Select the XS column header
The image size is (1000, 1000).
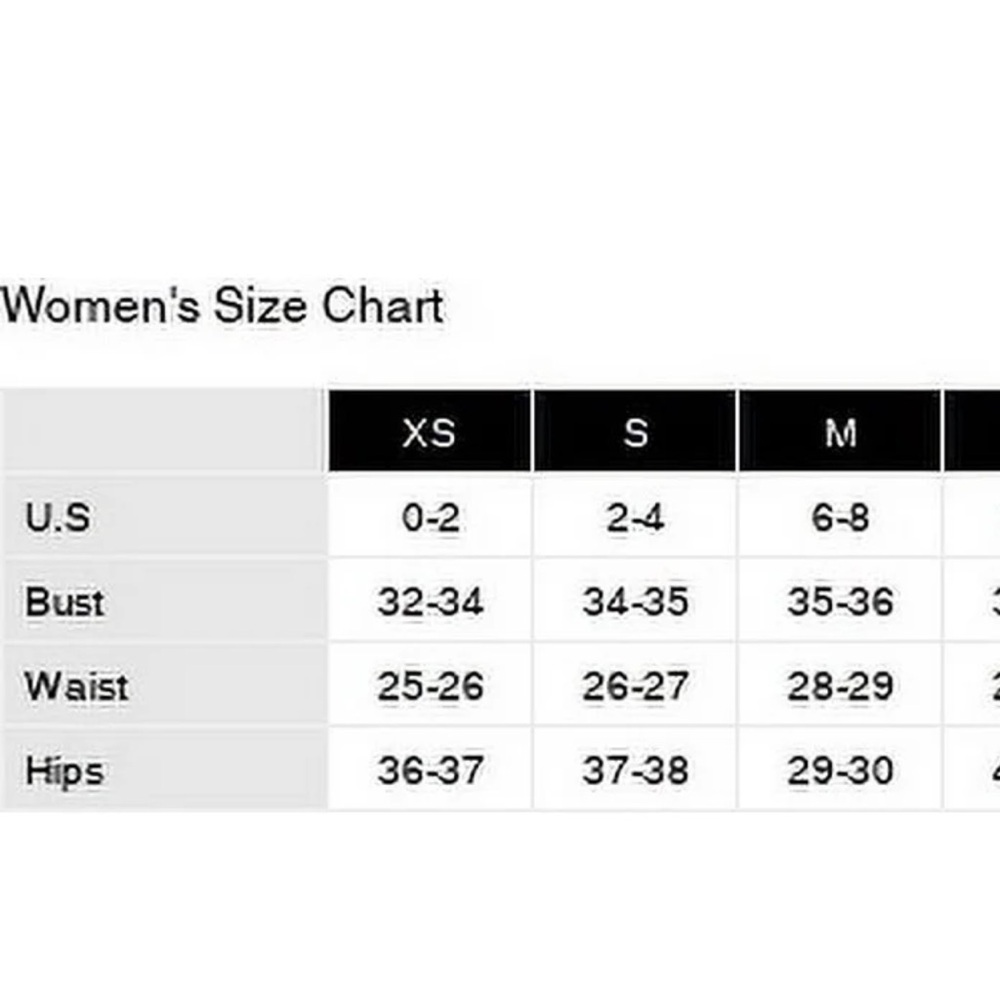coord(429,433)
